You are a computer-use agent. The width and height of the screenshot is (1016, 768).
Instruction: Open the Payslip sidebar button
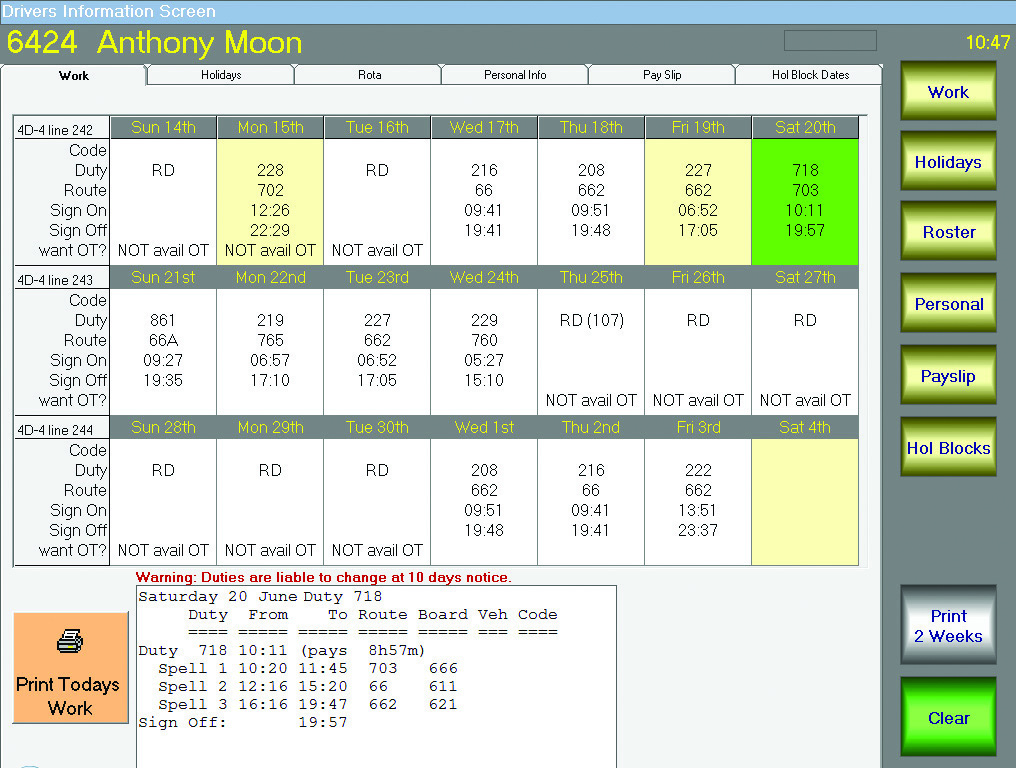948,376
